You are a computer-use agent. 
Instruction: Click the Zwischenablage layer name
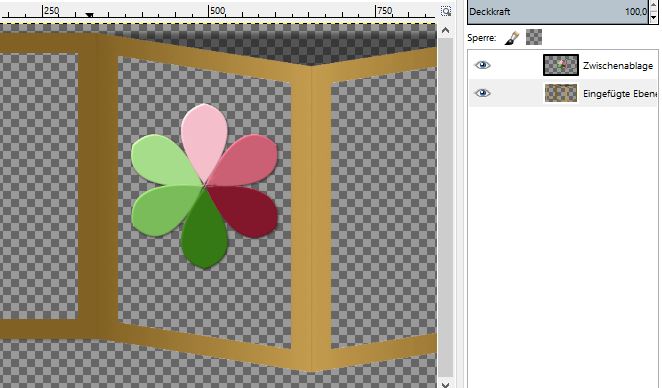618,66
